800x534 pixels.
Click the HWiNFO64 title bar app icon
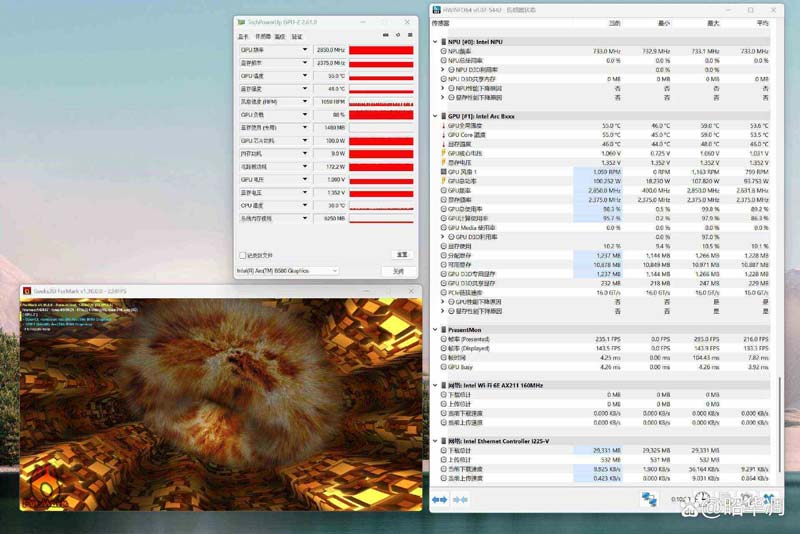pos(437,10)
